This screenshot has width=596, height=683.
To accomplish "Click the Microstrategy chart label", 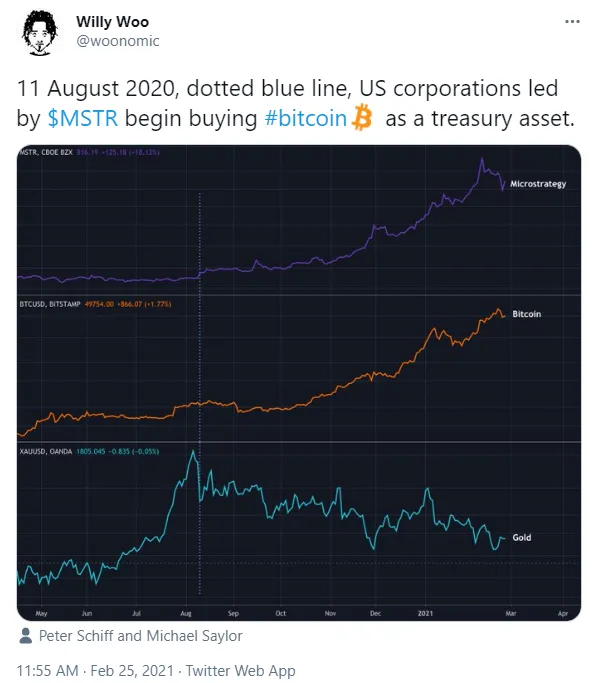I will click(x=538, y=184).
